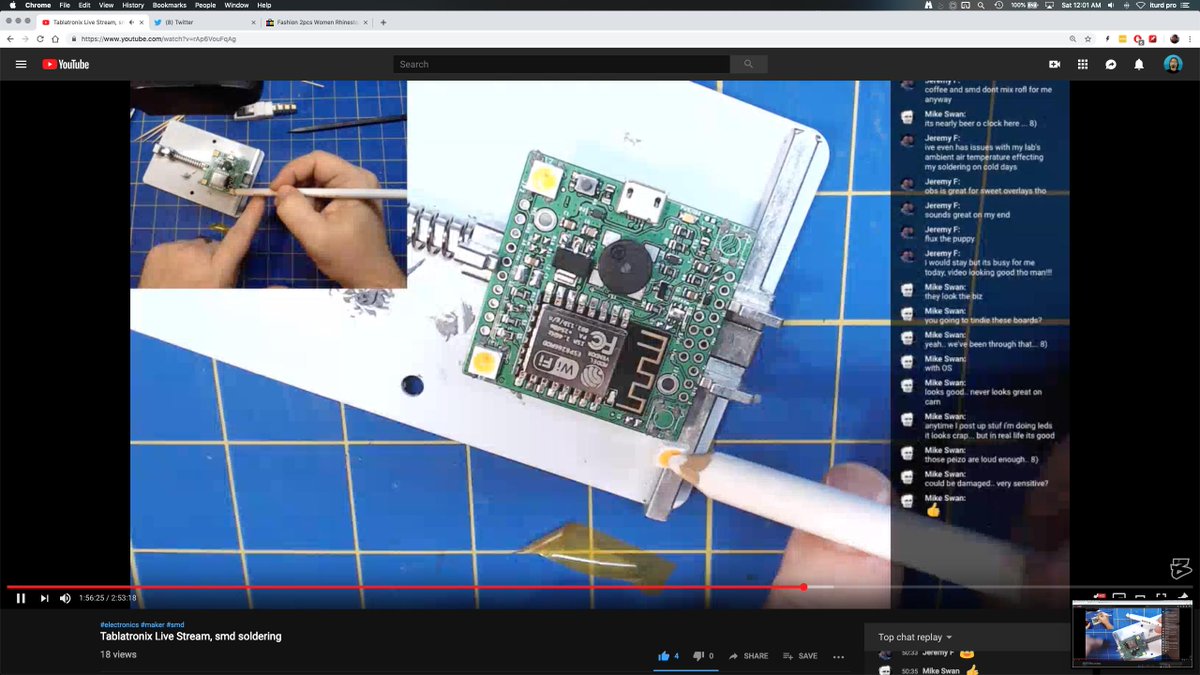Open the yellow extension icon
The height and width of the screenshot is (675, 1200).
1122,39
